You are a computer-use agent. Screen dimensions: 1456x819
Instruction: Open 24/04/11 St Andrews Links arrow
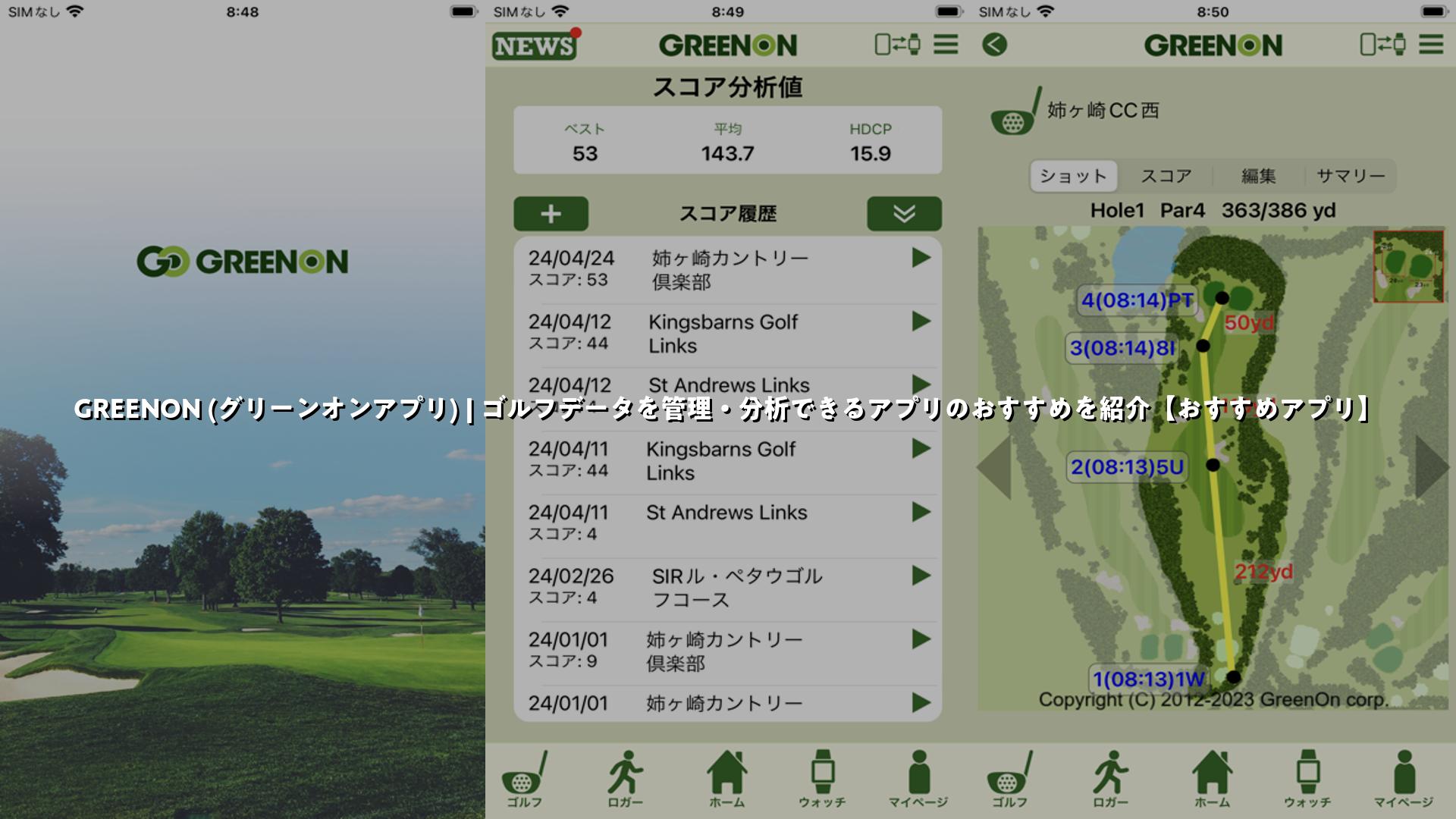point(921,512)
